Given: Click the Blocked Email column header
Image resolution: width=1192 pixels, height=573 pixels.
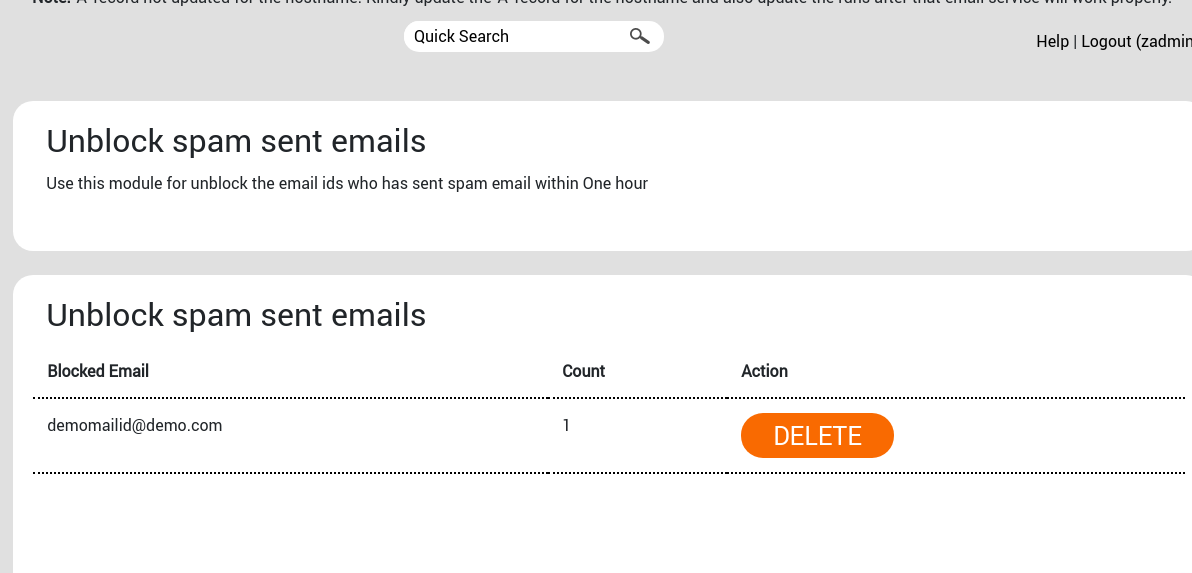Looking at the screenshot, I should 98,371.
